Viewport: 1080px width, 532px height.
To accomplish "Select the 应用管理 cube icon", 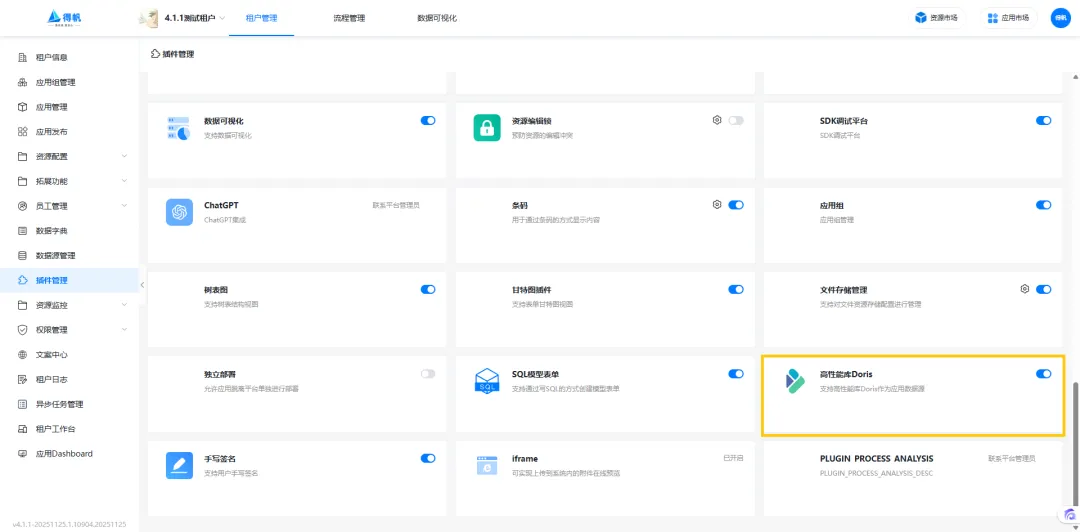I will point(22,107).
